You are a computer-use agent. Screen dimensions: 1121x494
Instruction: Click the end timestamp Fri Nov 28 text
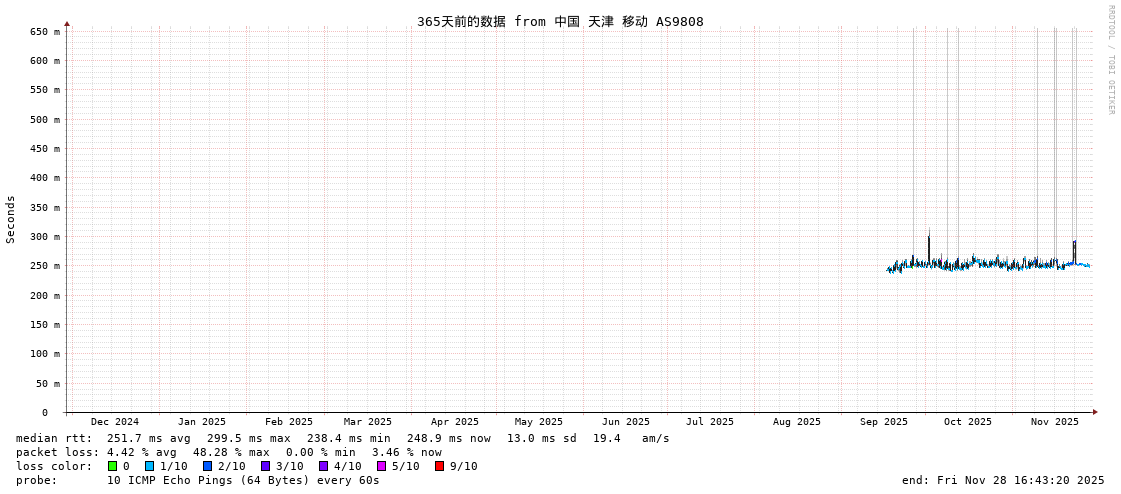coord(1003,480)
